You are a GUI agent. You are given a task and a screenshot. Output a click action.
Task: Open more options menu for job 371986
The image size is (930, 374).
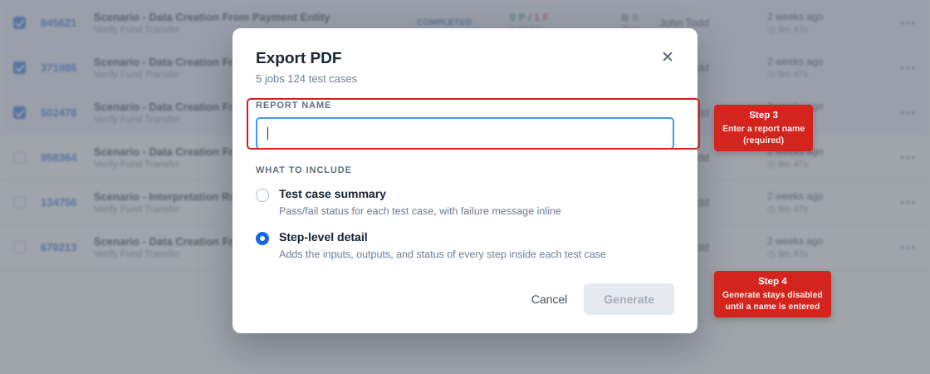907,68
